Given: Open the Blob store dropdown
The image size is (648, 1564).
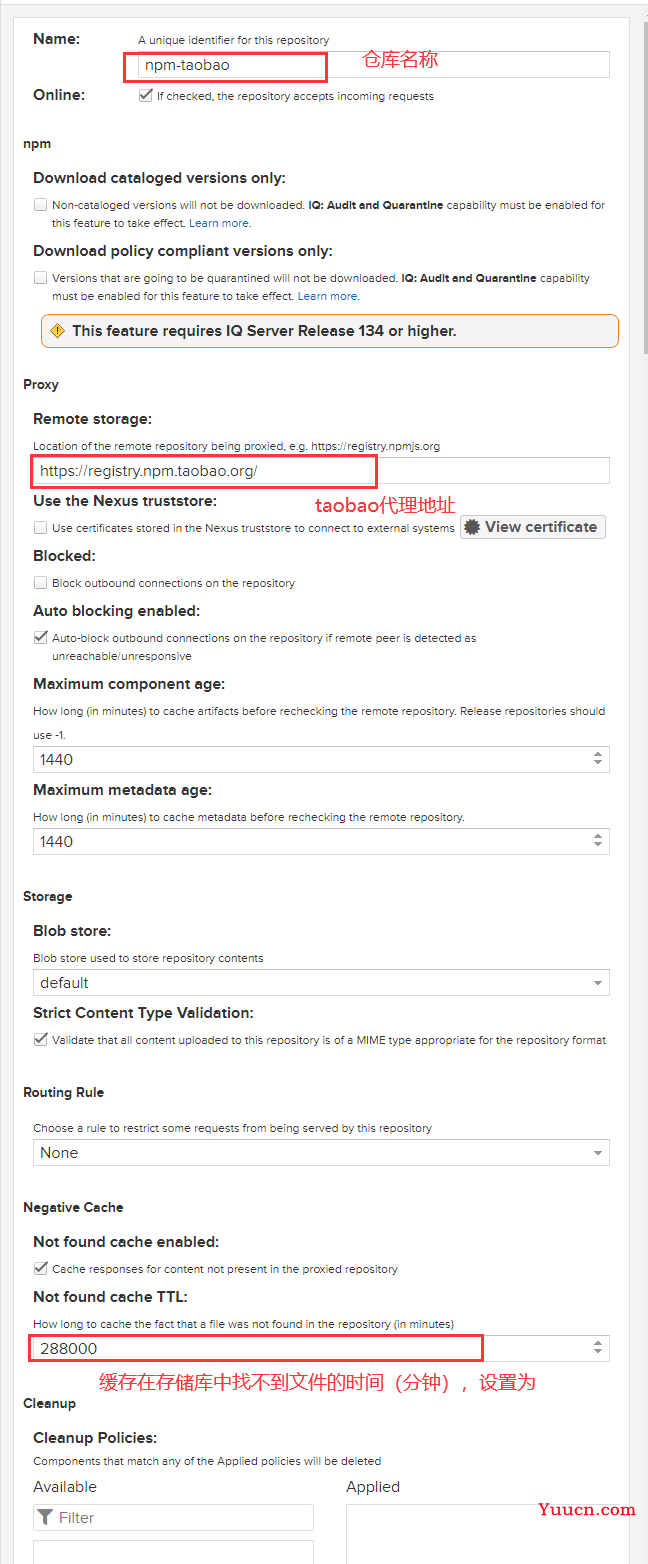Looking at the screenshot, I should 321,982.
